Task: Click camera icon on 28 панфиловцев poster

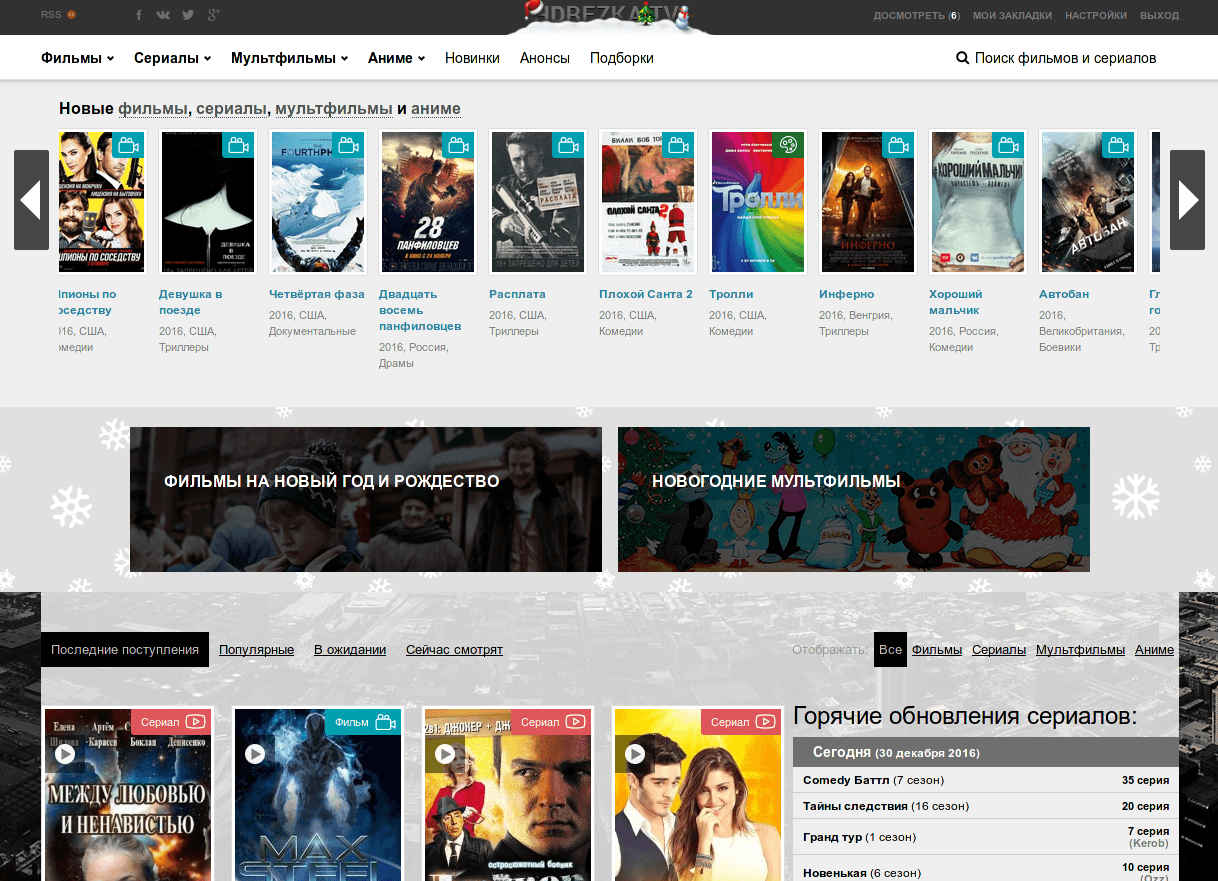Action: 457,146
